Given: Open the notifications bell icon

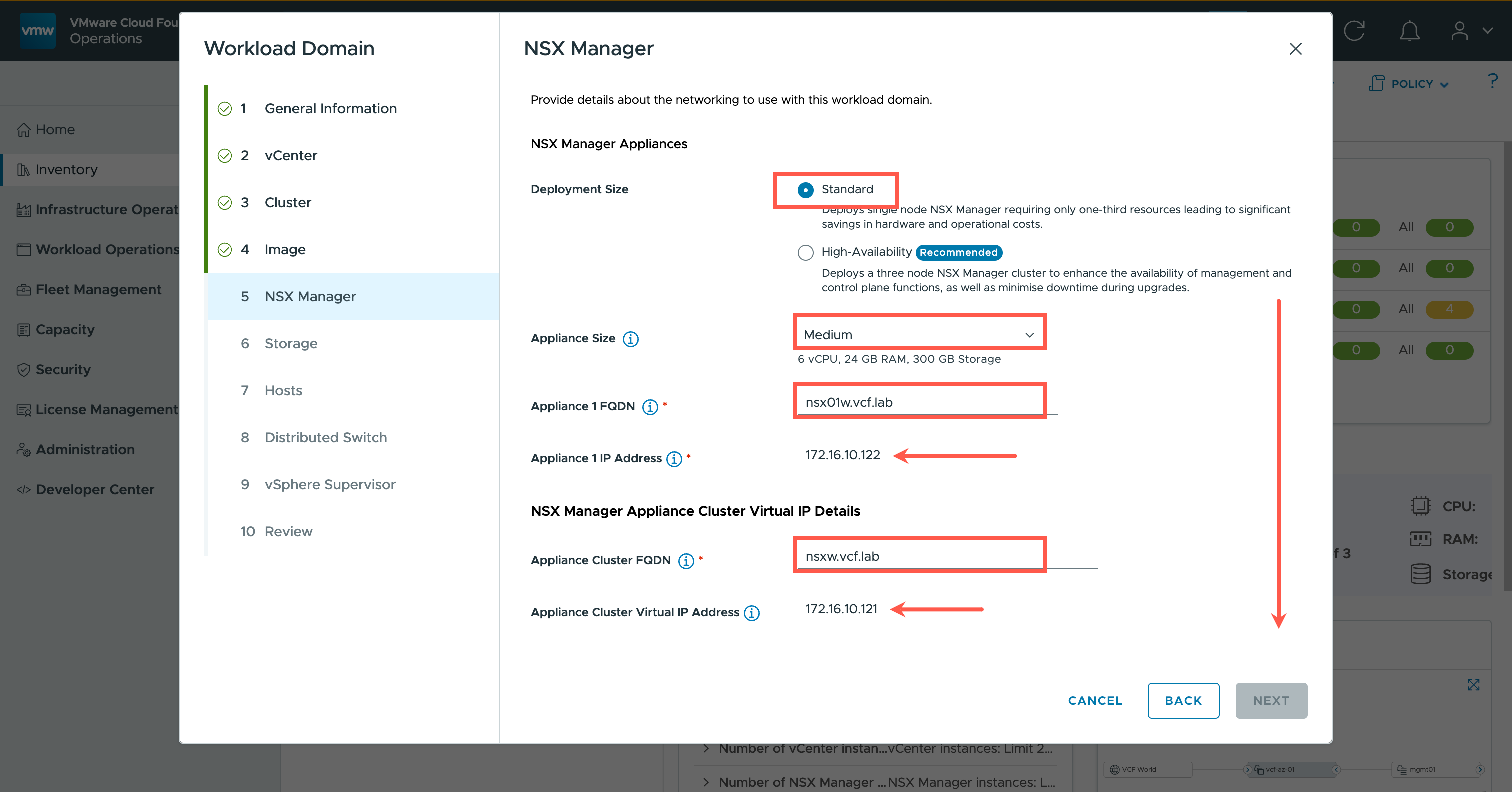Looking at the screenshot, I should coord(1409,30).
